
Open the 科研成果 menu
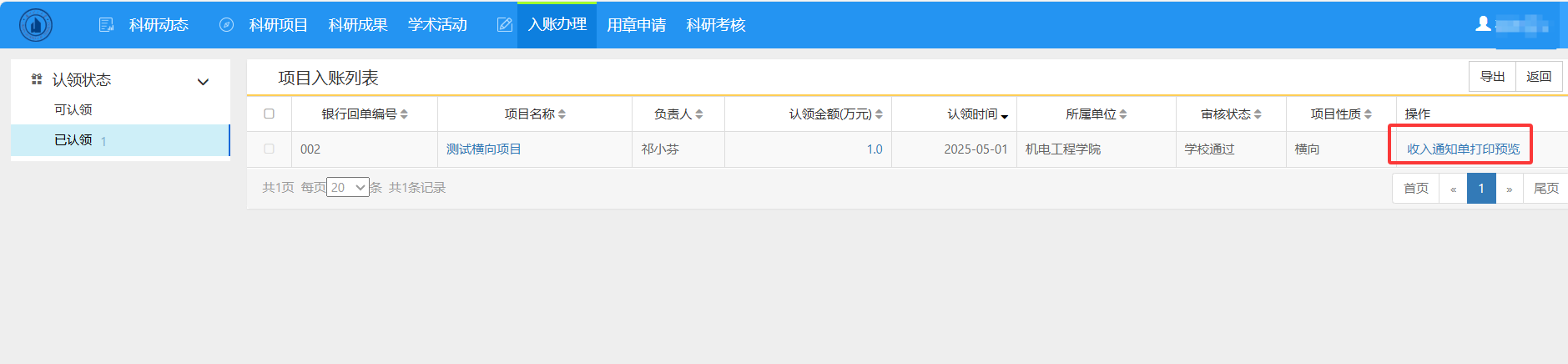coord(358,25)
